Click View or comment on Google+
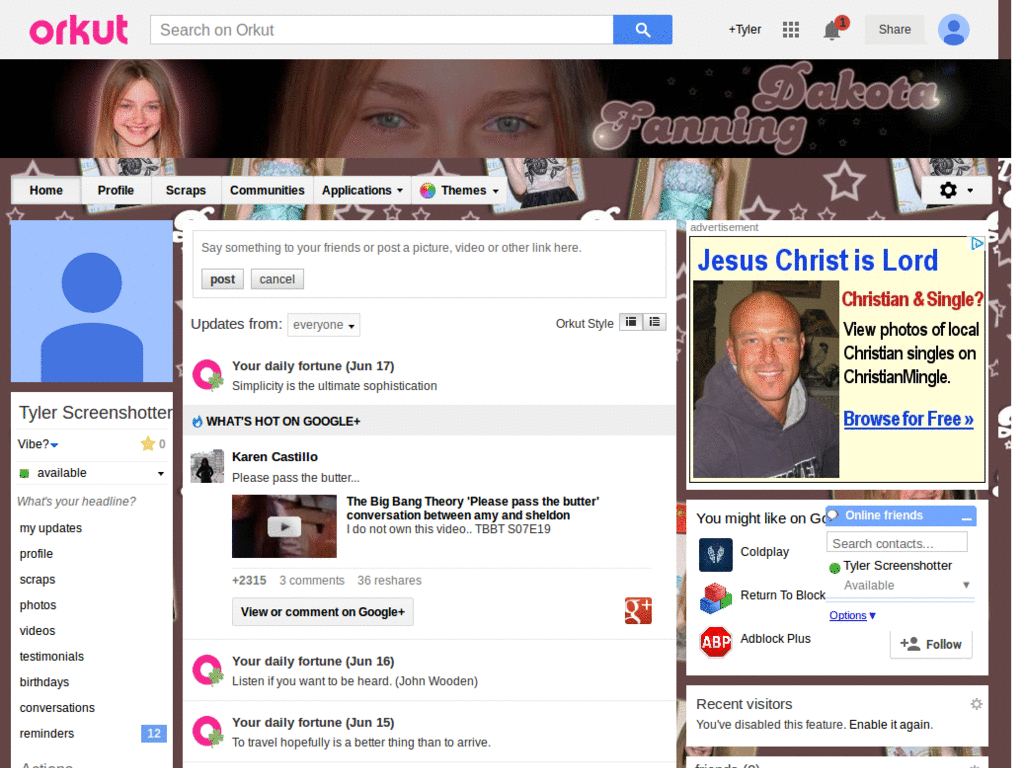This screenshot has width=1024, height=768. (x=323, y=612)
